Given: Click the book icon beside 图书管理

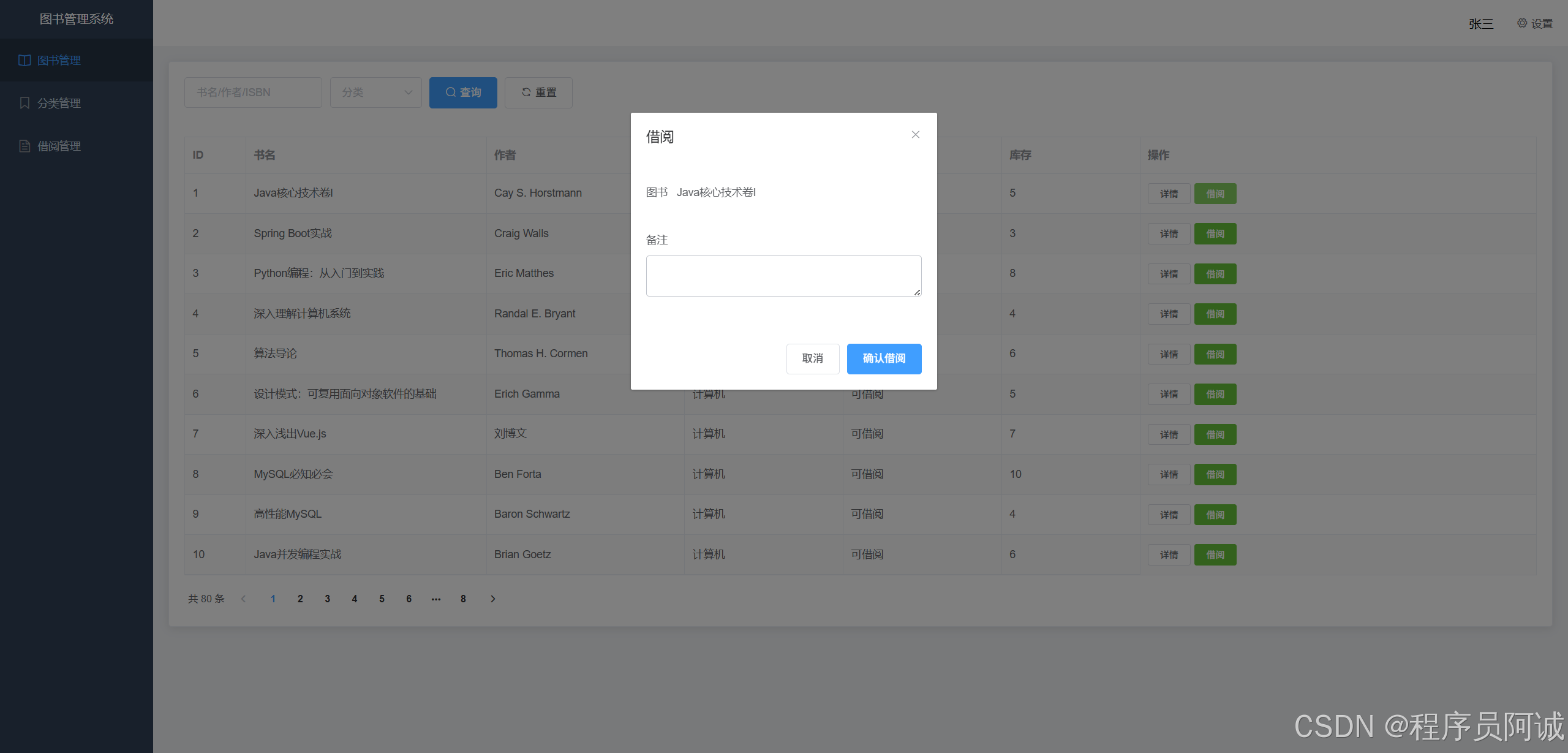Looking at the screenshot, I should point(24,60).
